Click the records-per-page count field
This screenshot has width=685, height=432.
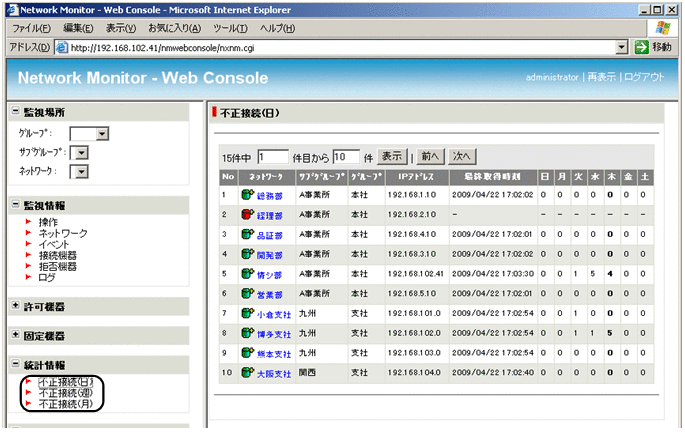pyautogui.click(x=346, y=157)
